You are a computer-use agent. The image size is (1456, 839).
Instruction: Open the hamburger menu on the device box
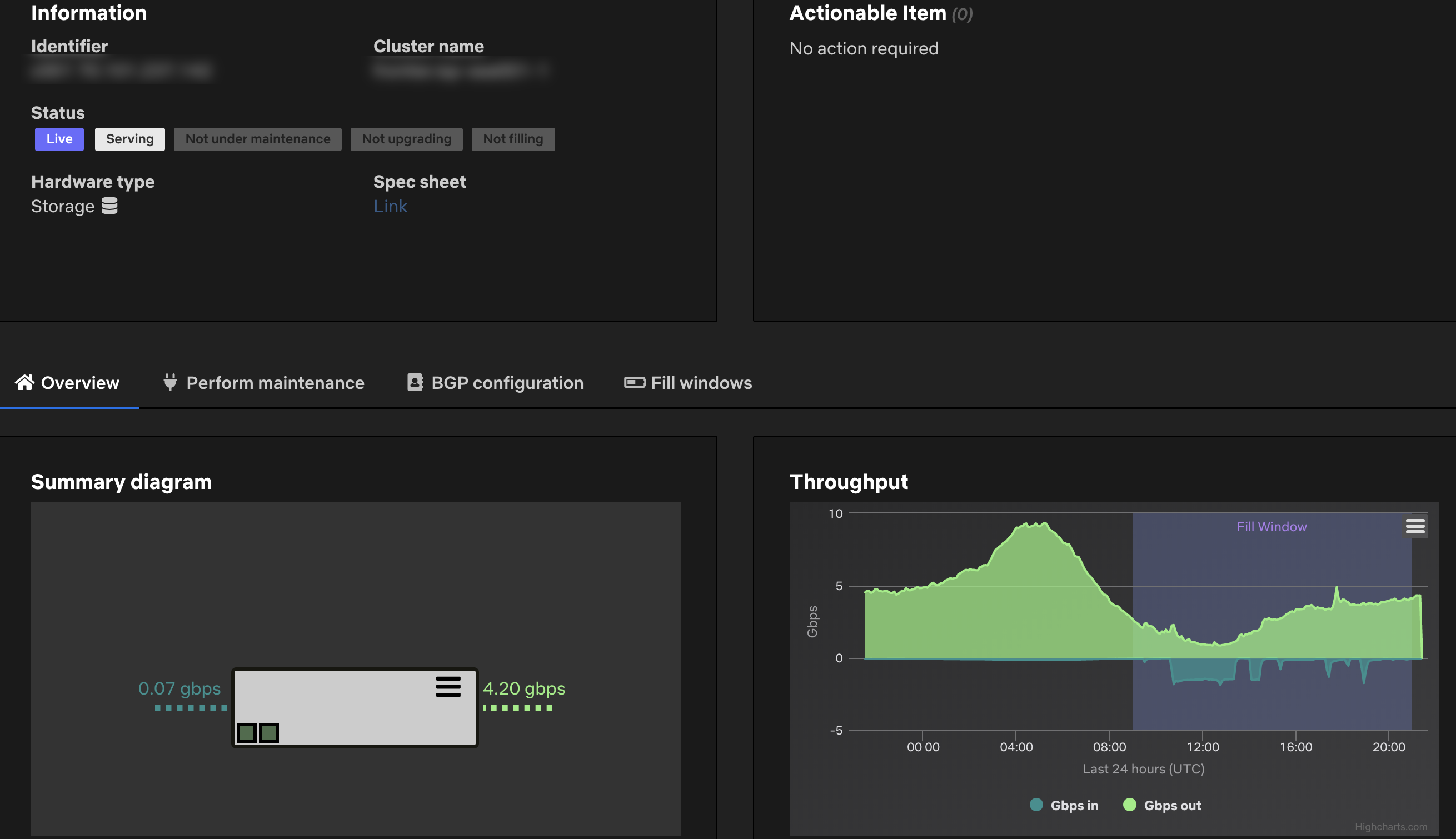(x=449, y=687)
